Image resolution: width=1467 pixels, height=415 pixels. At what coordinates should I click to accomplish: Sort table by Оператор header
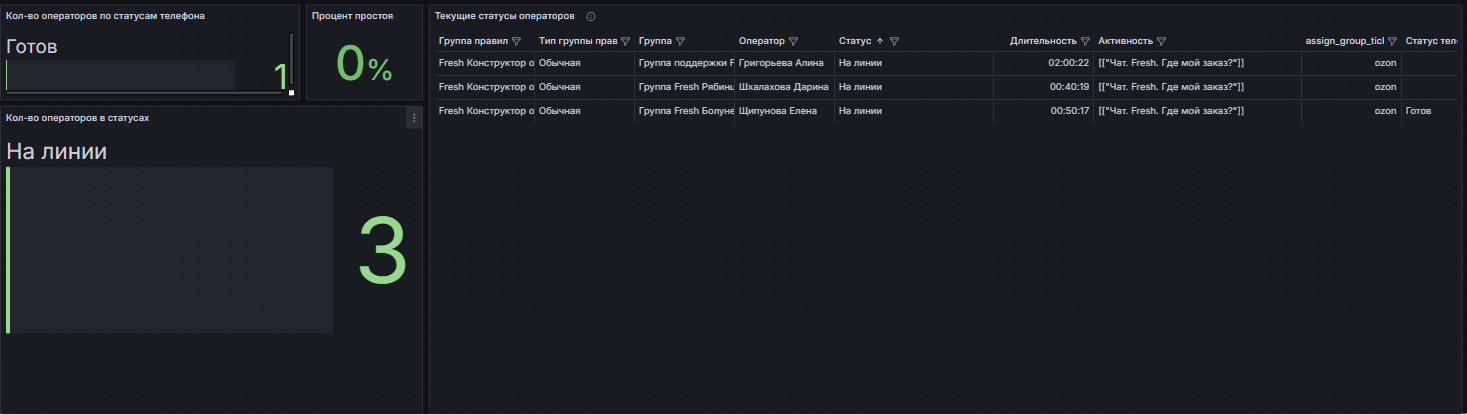(x=761, y=42)
